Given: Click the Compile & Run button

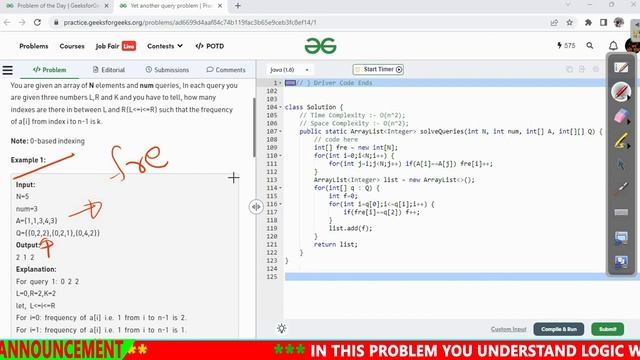Looking at the screenshot, I should [x=559, y=329].
